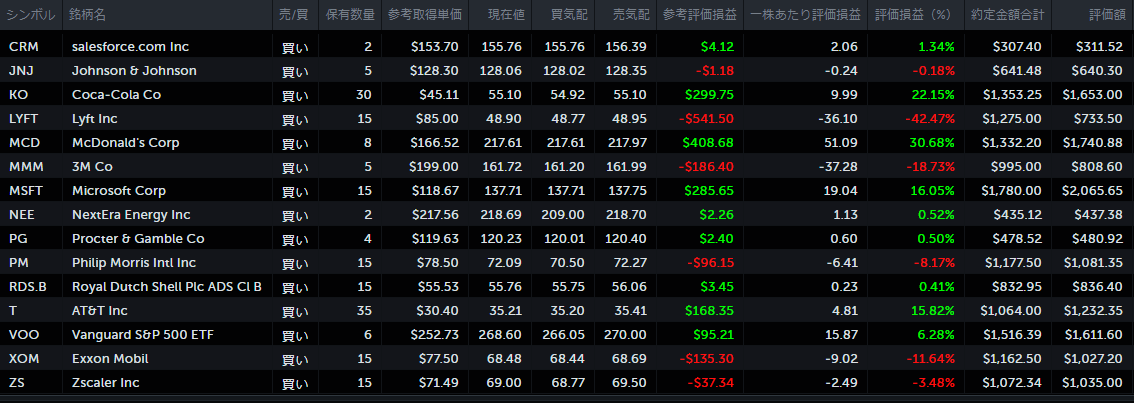Click MSFT valuation $2,065.65
Viewport: 1134px width, 403px height.
(1092, 191)
